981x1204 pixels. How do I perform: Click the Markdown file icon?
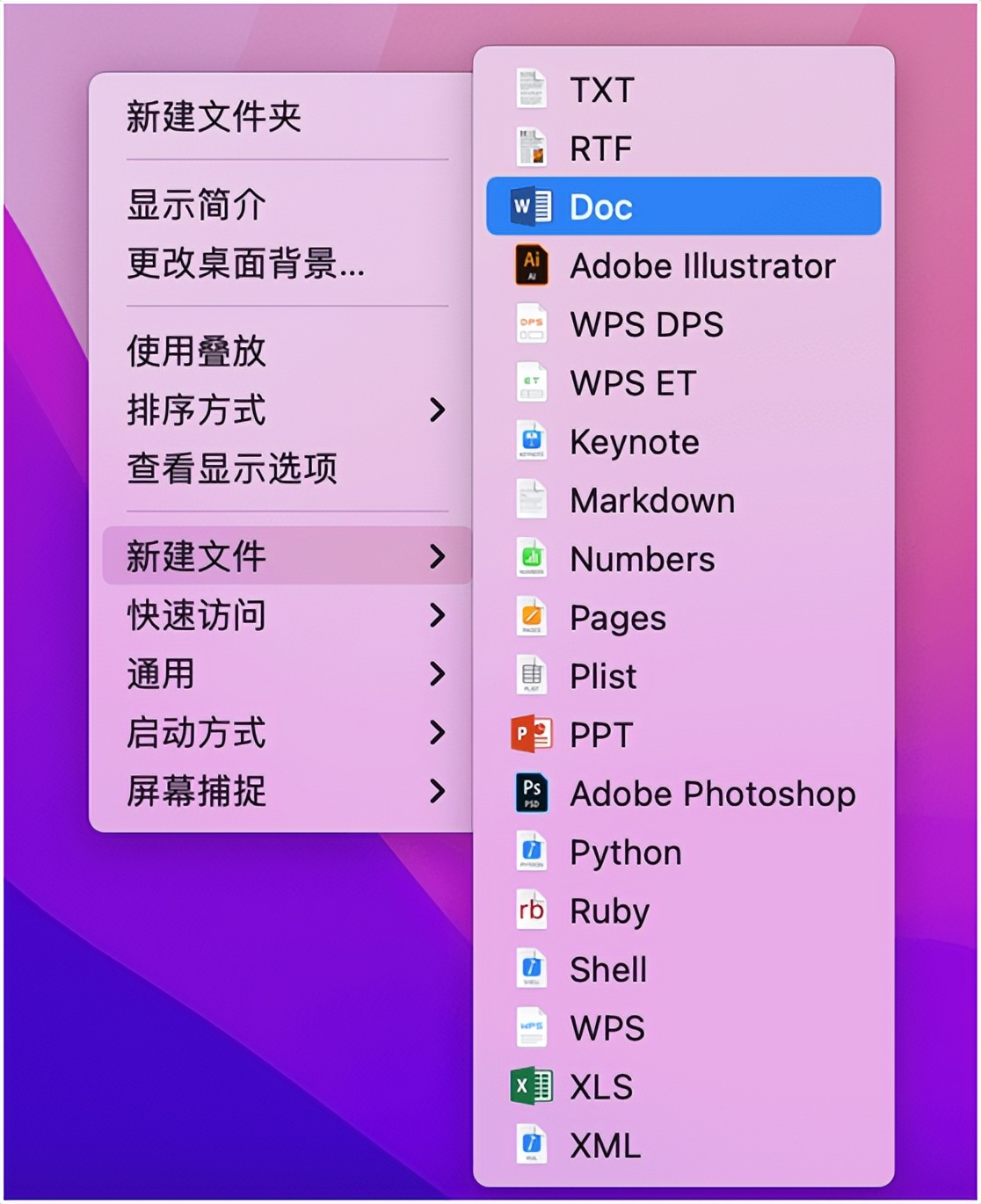[x=531, y=500]
